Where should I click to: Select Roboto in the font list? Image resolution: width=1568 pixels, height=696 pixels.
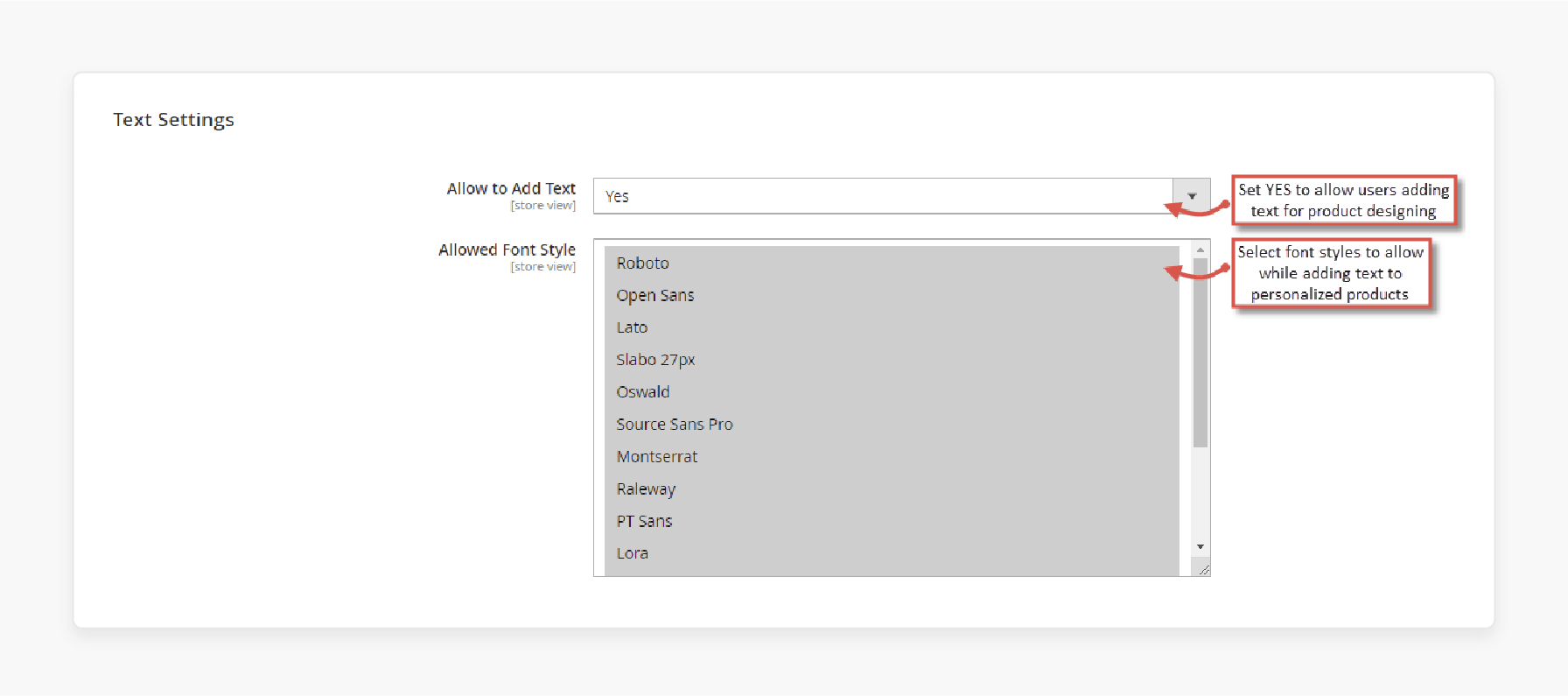[x=892, y=263]
